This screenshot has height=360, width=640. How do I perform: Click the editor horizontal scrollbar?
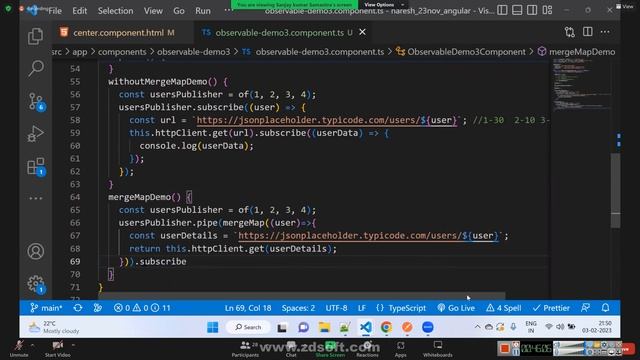click(x=301, y=296)
